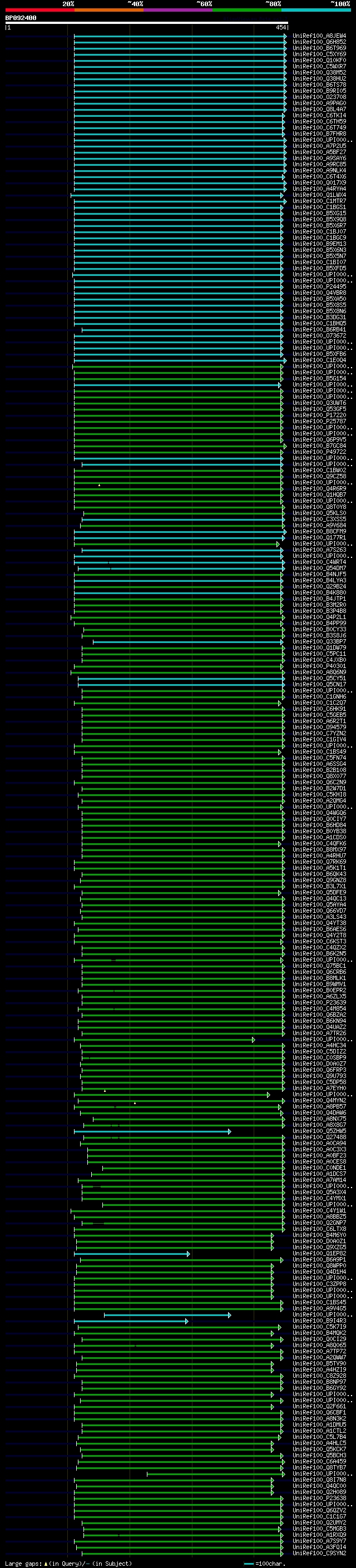Select the UniRef100_Q1LWX4 label
Viewport: 356px width, 1568px height.
(319, 195)
